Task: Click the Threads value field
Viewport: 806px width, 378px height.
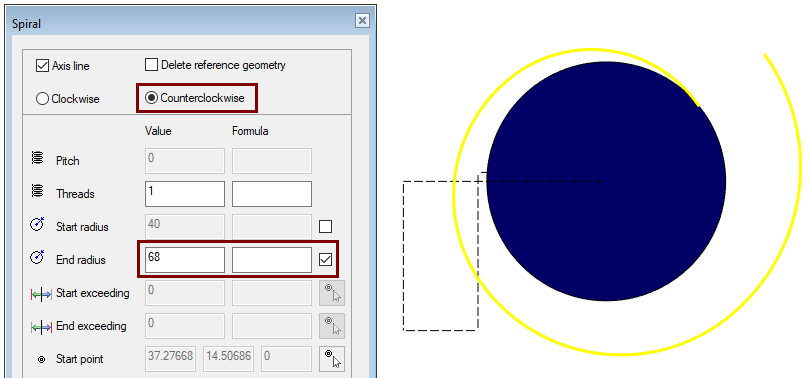Action: 185,194
